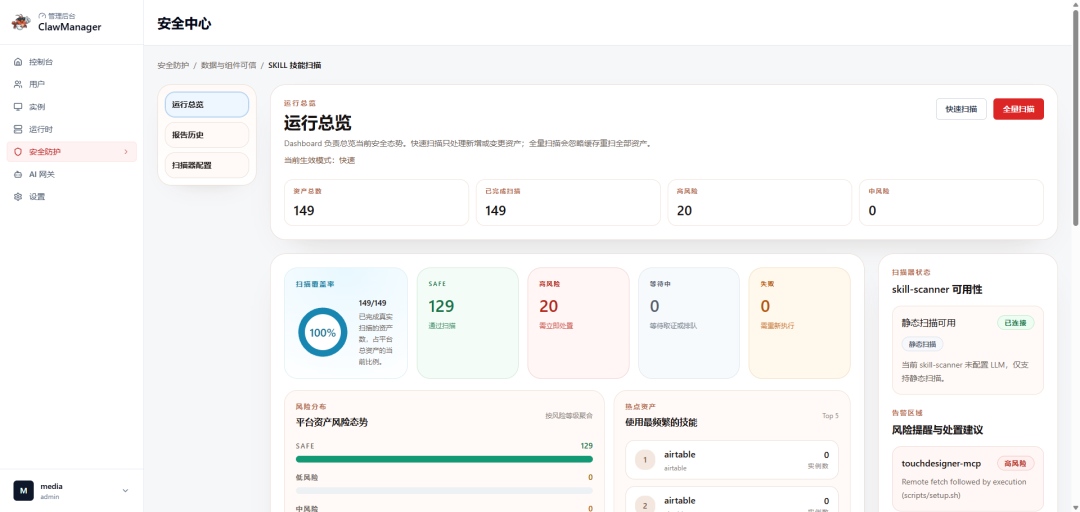
Task: Click the AI 网关 robot icon
Action: tap(18, 174)
